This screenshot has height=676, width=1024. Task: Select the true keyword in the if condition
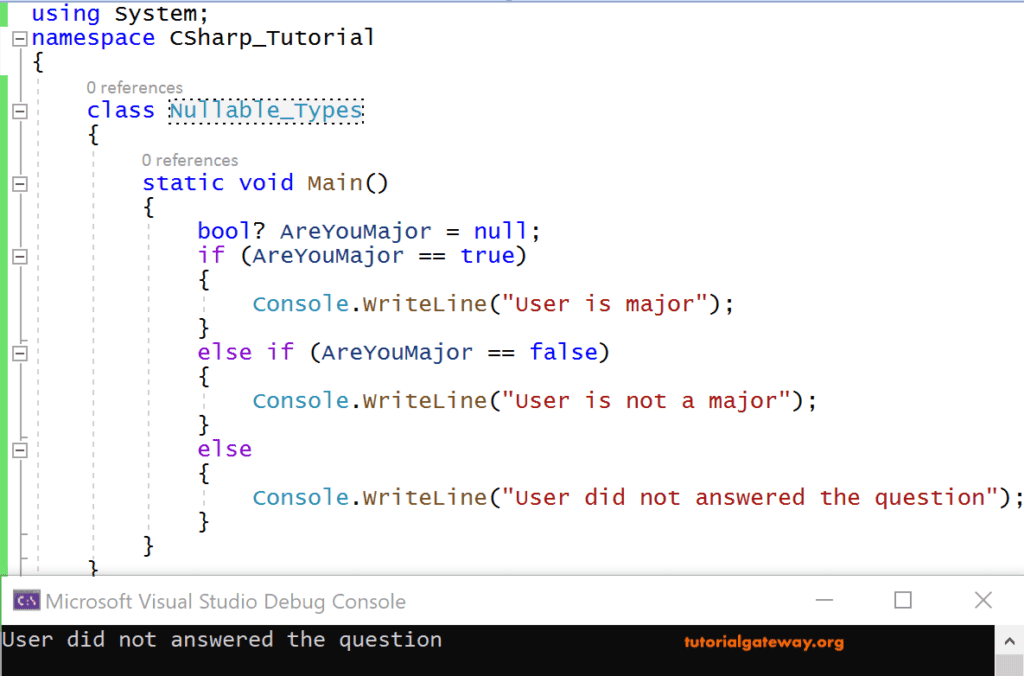(x=487, y=255)
